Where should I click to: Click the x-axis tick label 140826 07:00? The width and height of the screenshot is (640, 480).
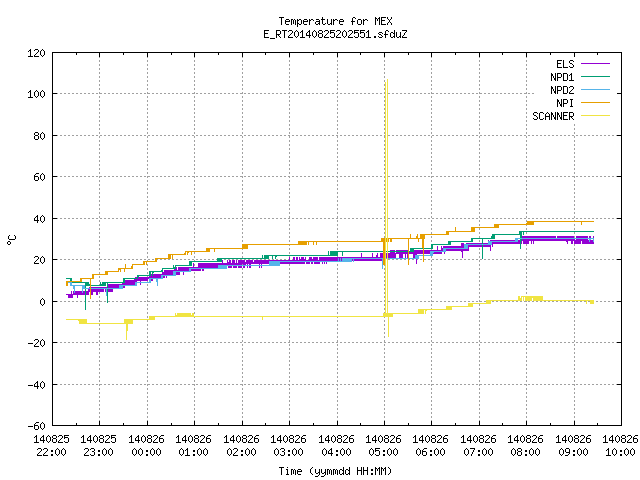[x=478, y=446]
